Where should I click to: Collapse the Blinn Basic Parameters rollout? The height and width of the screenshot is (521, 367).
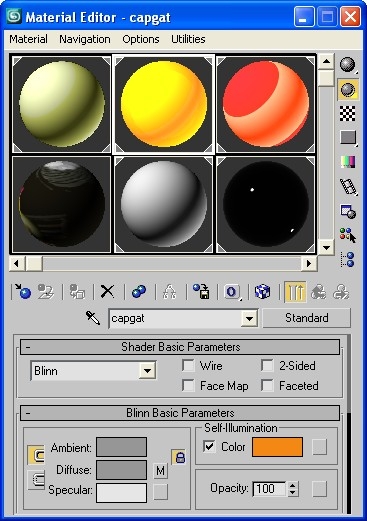pos(180,413)
